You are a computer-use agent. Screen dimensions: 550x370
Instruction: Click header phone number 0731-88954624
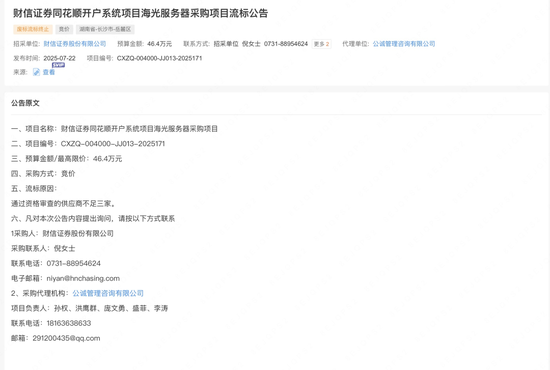click(x=286, y=44)
